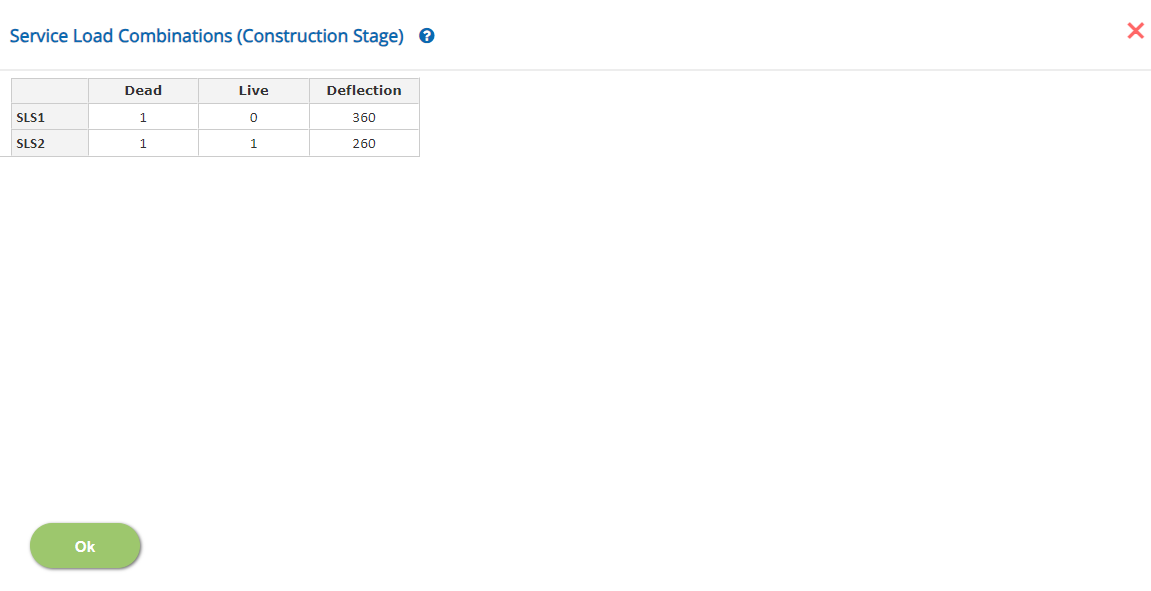The width and height of the screenshot is (1151, 591).
Task: Click the digit 1 in SLS2 Live cell
Action: coord(254,144)
